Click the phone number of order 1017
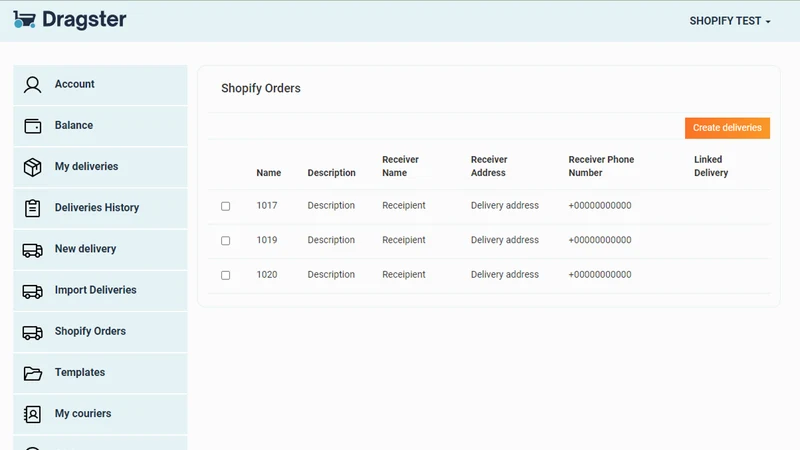Screen dimensions: 800x450 pyautogui.click(x=599, y=206)
